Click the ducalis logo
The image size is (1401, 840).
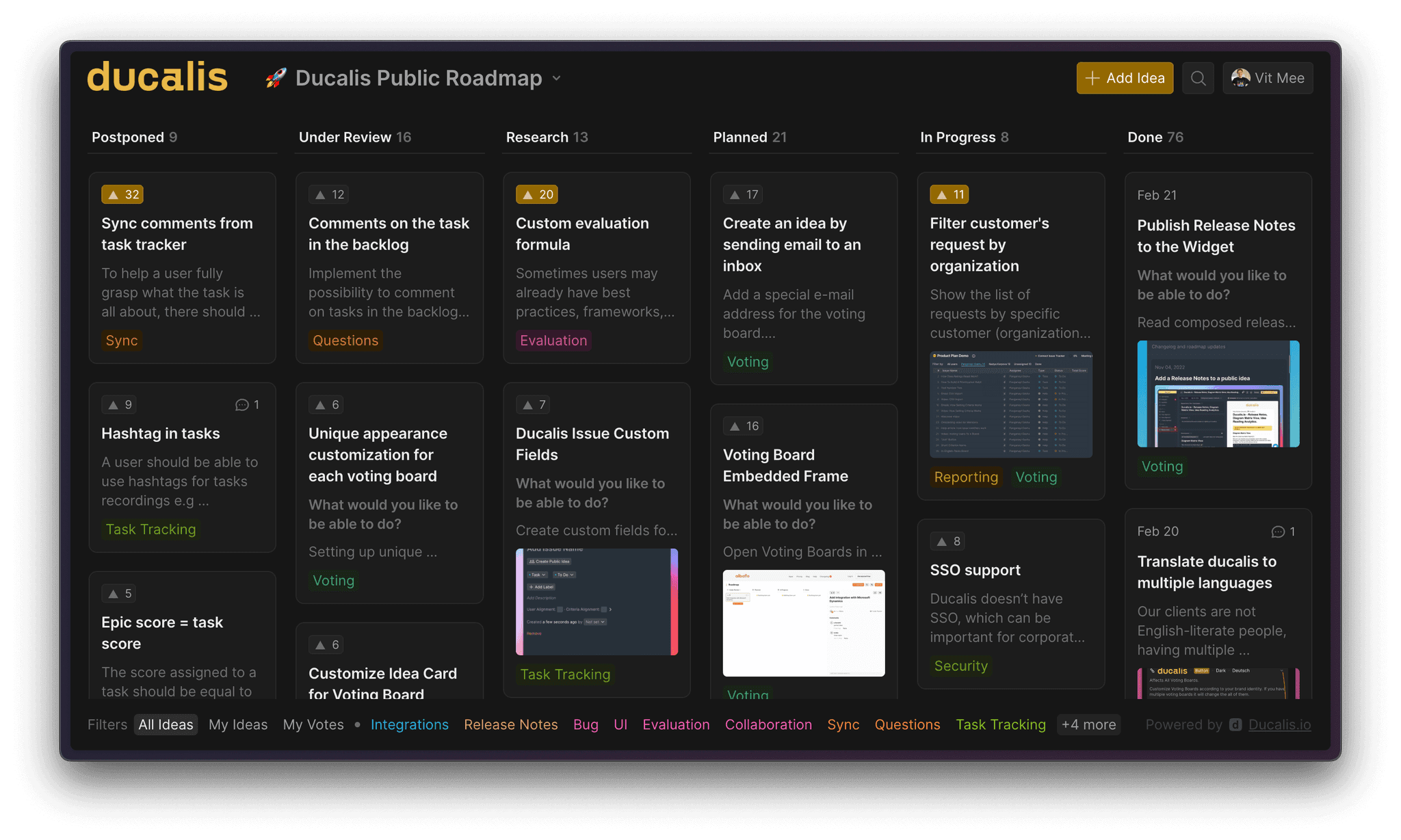pyautogui.click(x=157, y=77)
